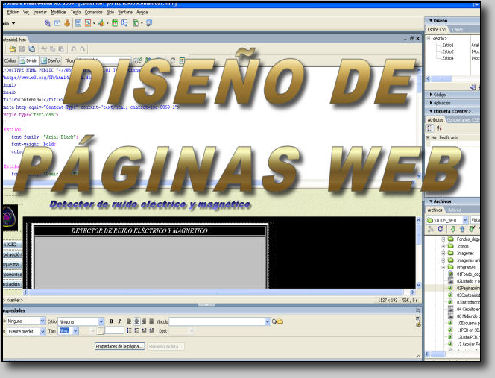Screen dimensions: 495x378
Task: Refresh the Files panel with the blue arrow
Action: tap(440, 229)
